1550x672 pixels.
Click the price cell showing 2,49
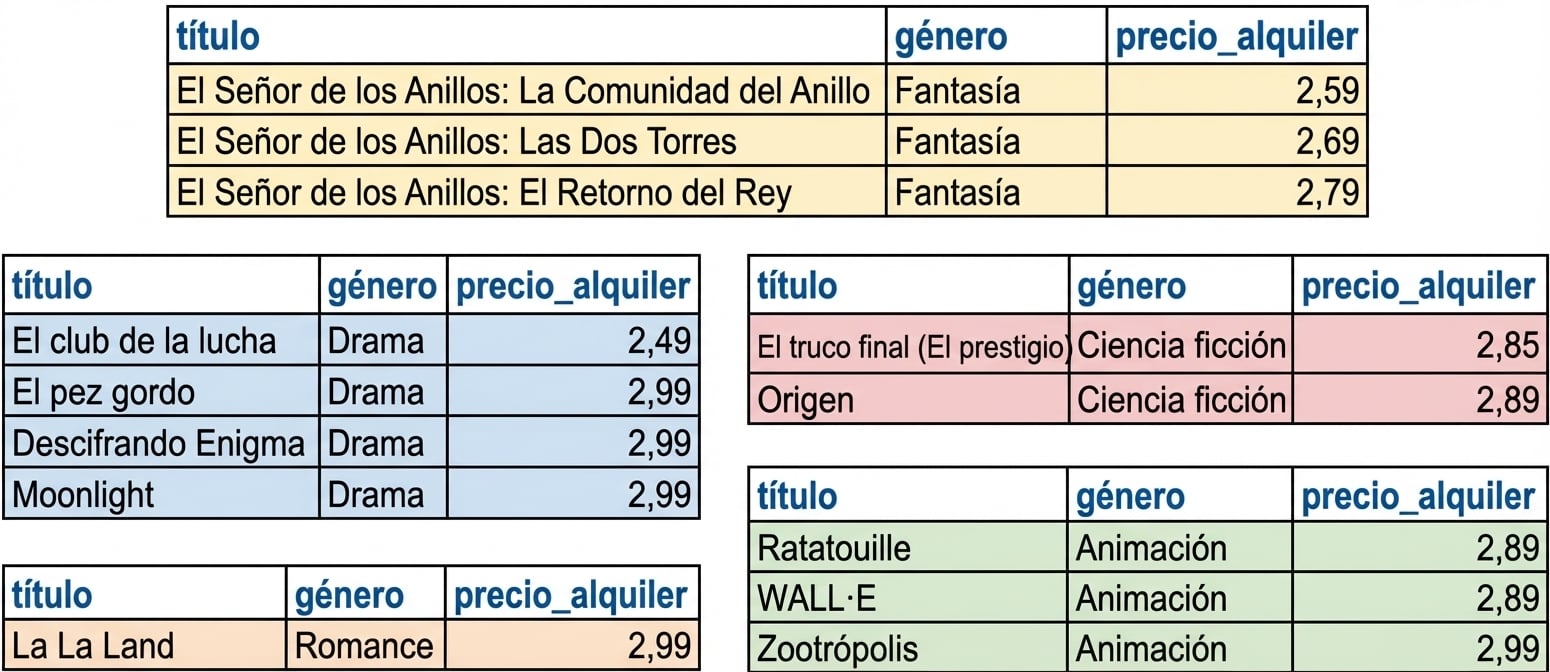click(x=572, y=340)
